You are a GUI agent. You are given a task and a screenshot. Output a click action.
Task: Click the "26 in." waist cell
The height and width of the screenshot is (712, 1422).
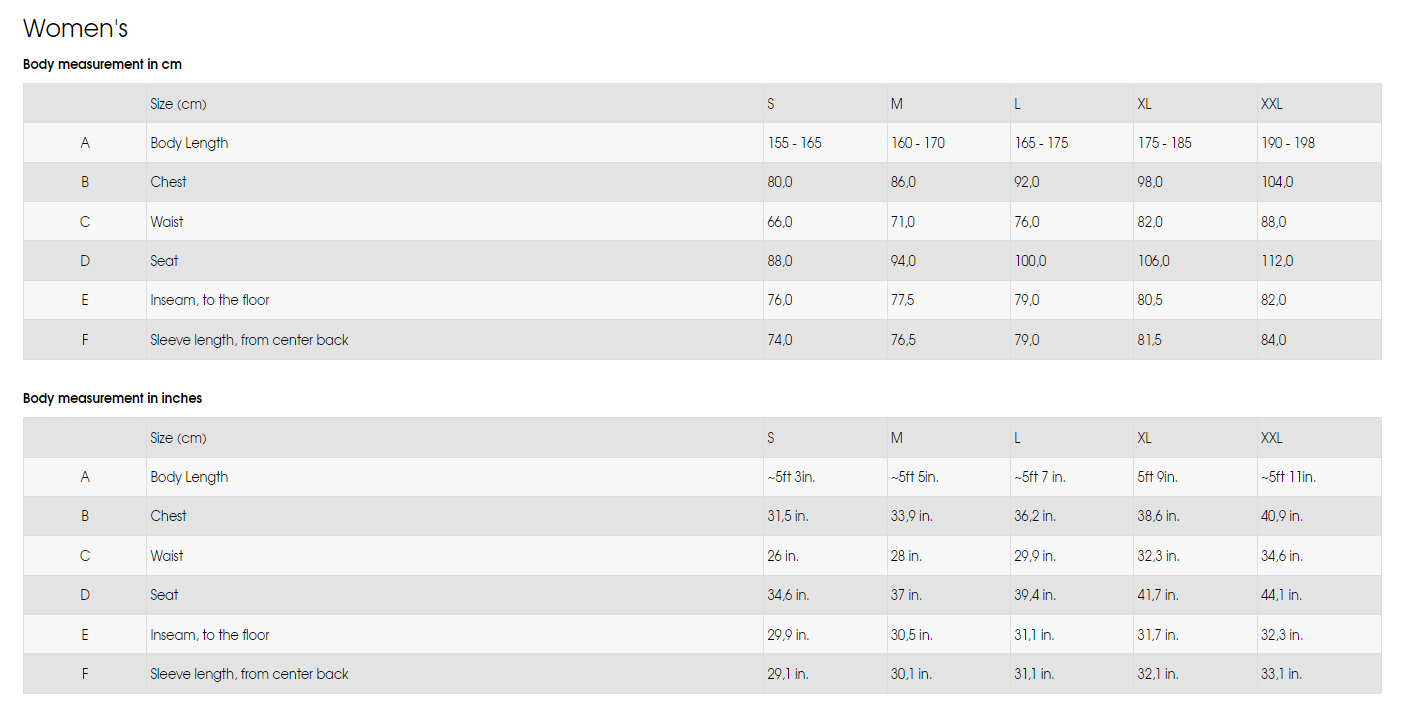[x=783, y=556]
